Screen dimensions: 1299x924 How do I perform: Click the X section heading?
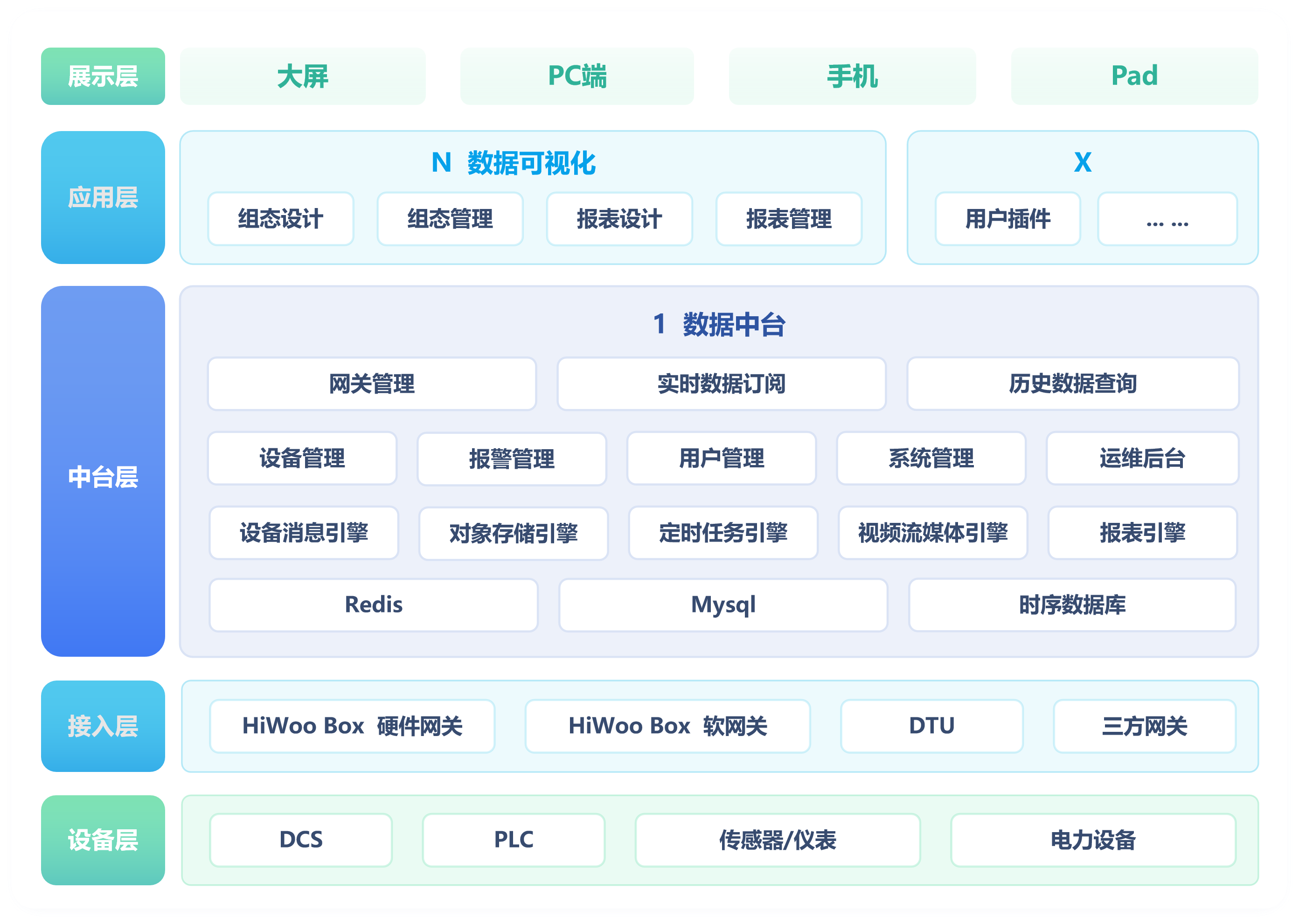coord(1082,162)
